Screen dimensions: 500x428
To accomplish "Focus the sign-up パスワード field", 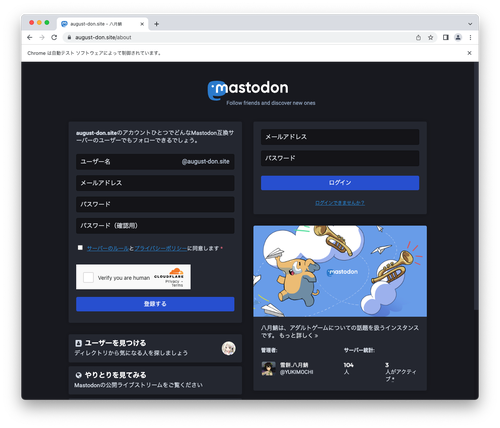I will pyautogui.click(x=155, y=204).
